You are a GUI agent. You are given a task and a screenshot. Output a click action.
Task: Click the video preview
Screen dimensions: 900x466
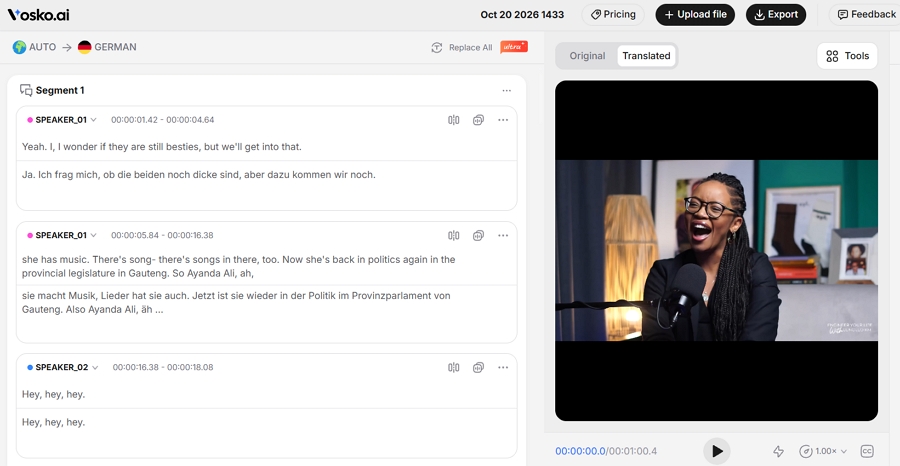[716, 250]
